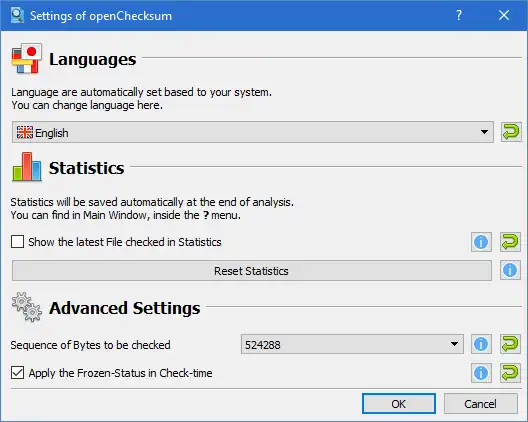Reset latest File checked option to default
The image size is (528, 422).
[510, 242]
